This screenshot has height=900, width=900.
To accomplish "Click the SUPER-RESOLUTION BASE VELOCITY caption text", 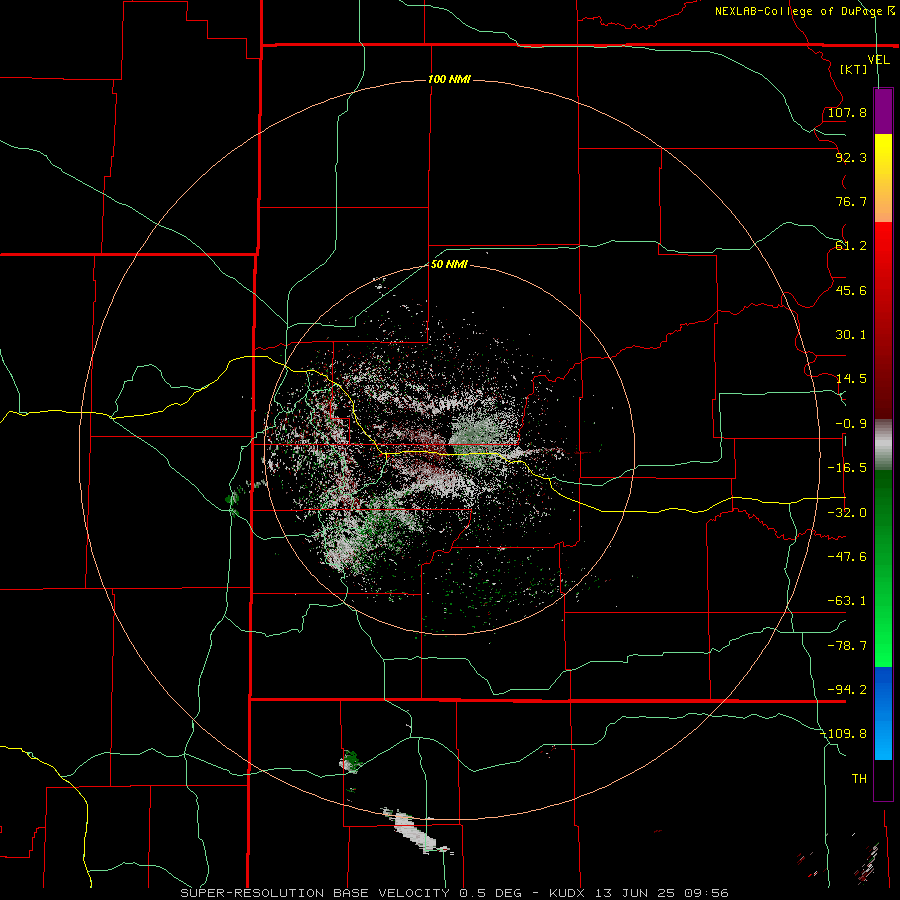I will click(x=315, y=893).
